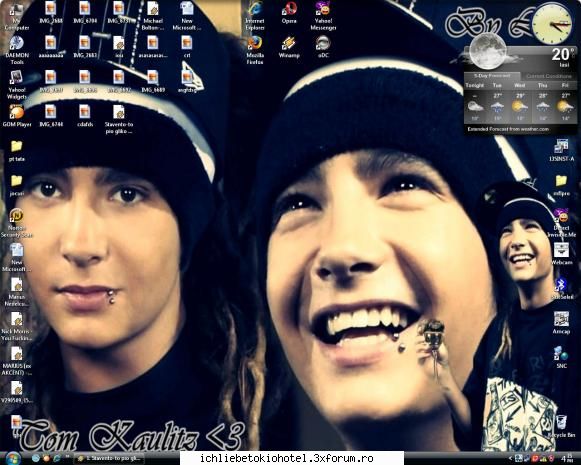
Task: Open the Webcam shortcut icon
Action: [x=562, y=254]
